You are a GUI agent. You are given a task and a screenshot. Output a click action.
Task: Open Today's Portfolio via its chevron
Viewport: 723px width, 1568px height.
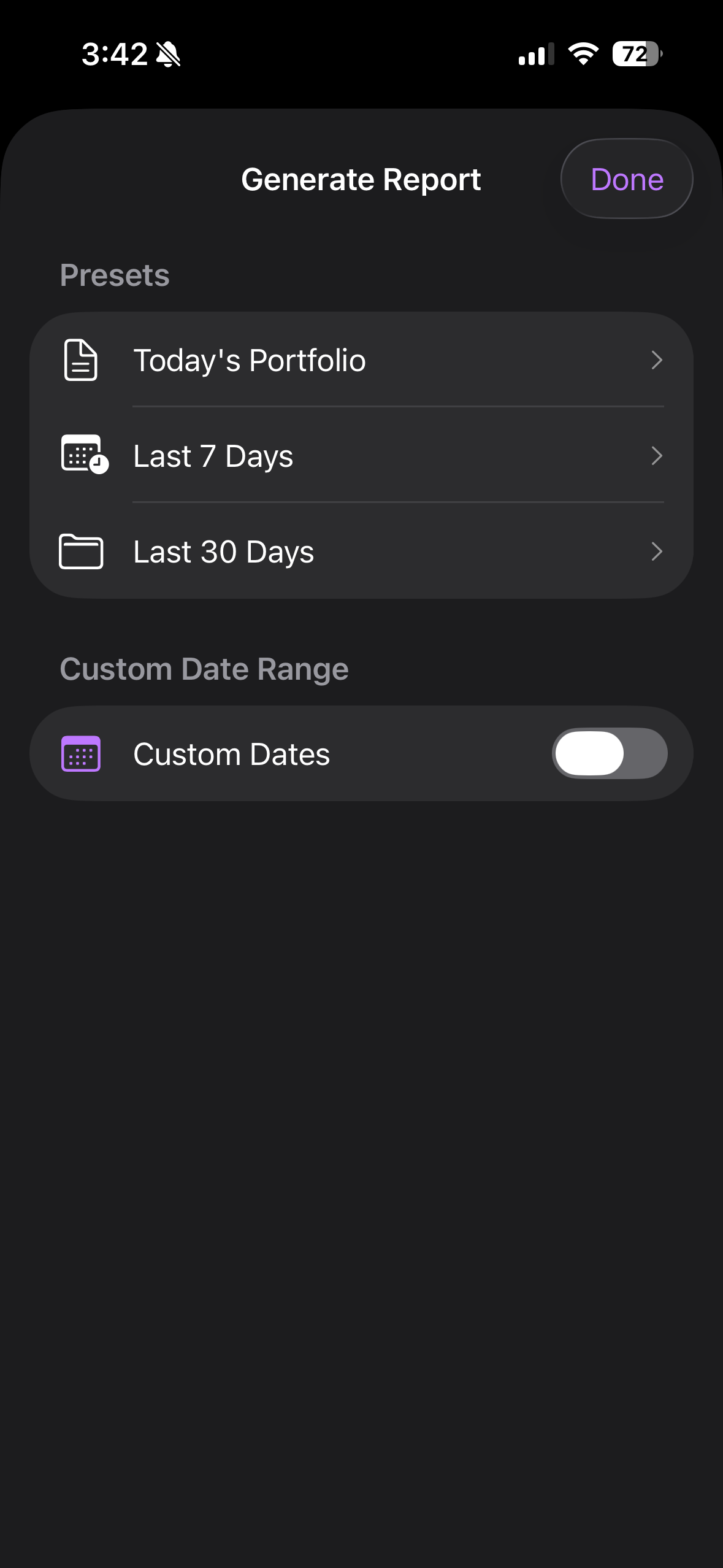point(656,360)
